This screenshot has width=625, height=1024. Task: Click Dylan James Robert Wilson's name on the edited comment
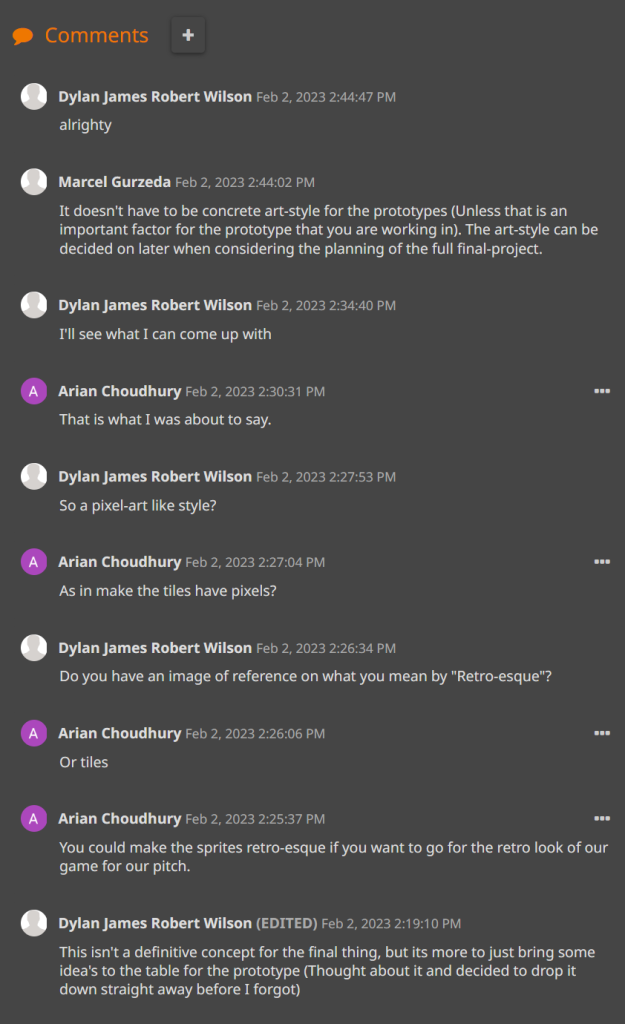(x=155, y=923)
